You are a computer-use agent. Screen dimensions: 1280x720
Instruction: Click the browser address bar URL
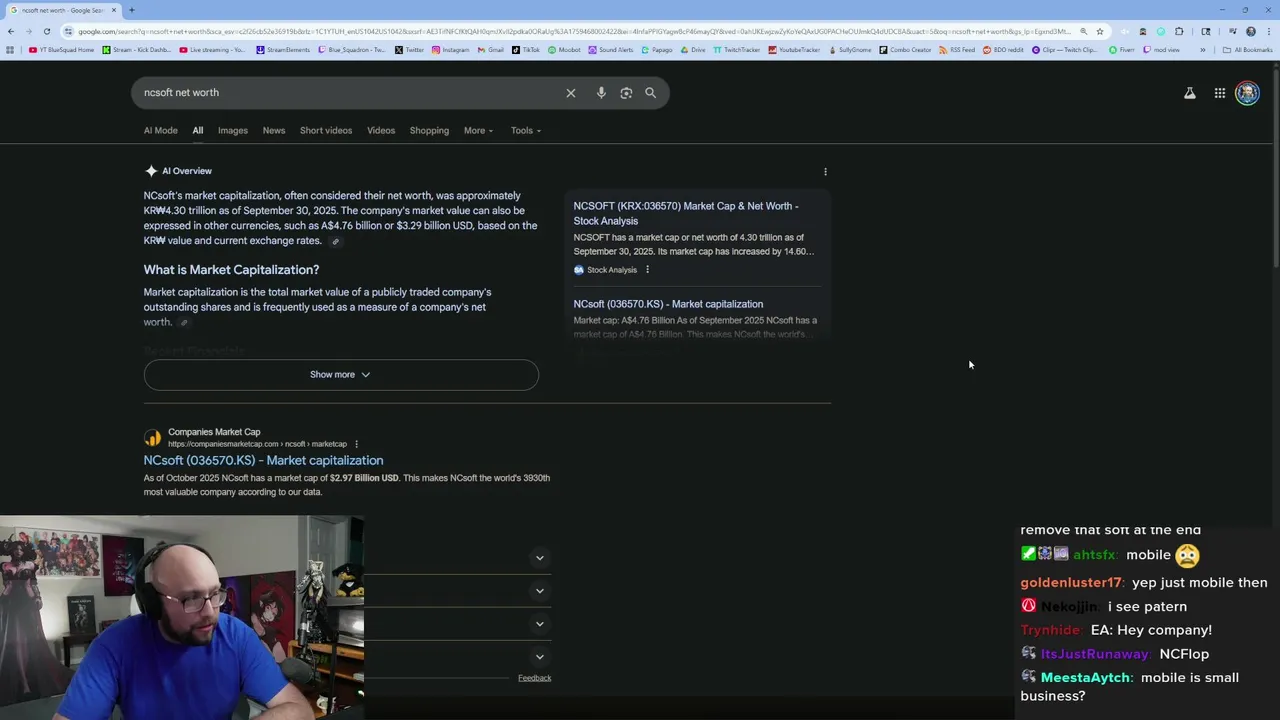pyautogui.click(x=575, y=31)
